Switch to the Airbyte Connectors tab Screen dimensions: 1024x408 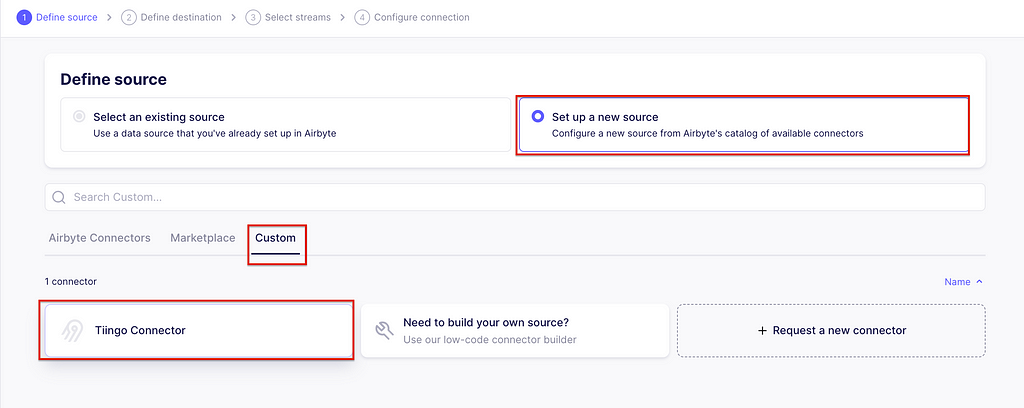pyautogui.click(x=99, y=238)
